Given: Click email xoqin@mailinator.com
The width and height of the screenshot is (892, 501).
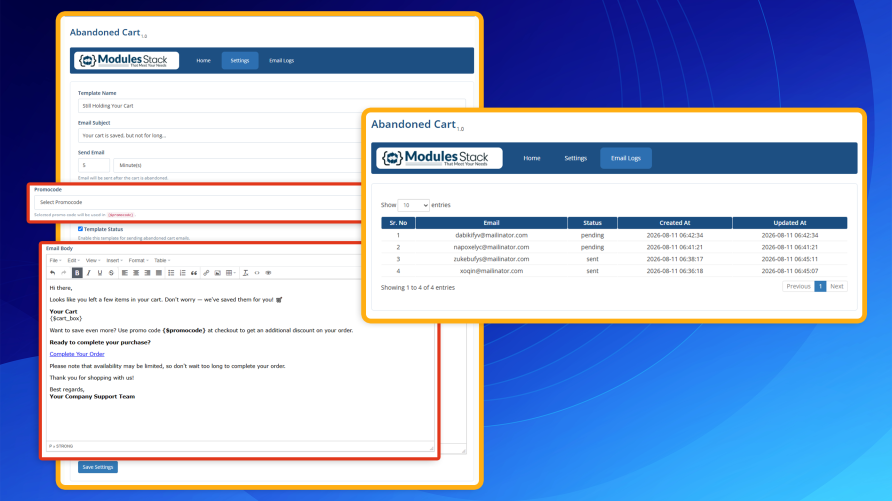Looking at the screenshot, I should coord(492,271).
